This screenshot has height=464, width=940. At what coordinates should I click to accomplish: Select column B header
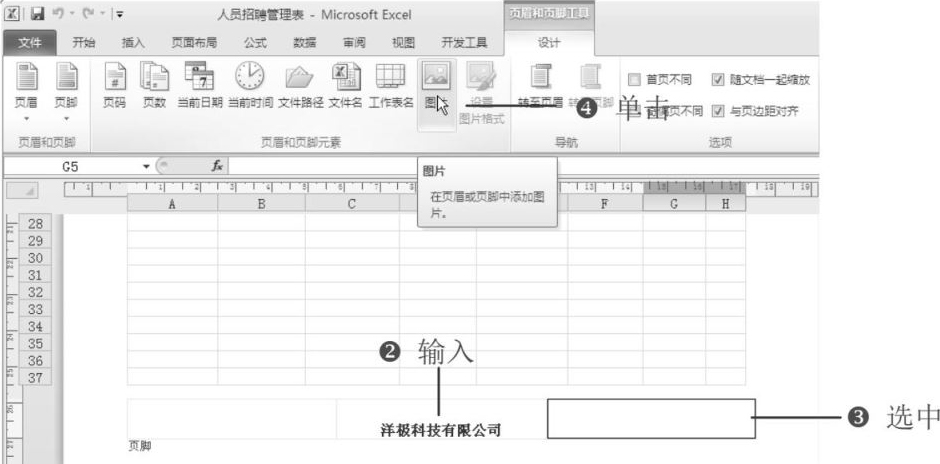coord(261,204)
